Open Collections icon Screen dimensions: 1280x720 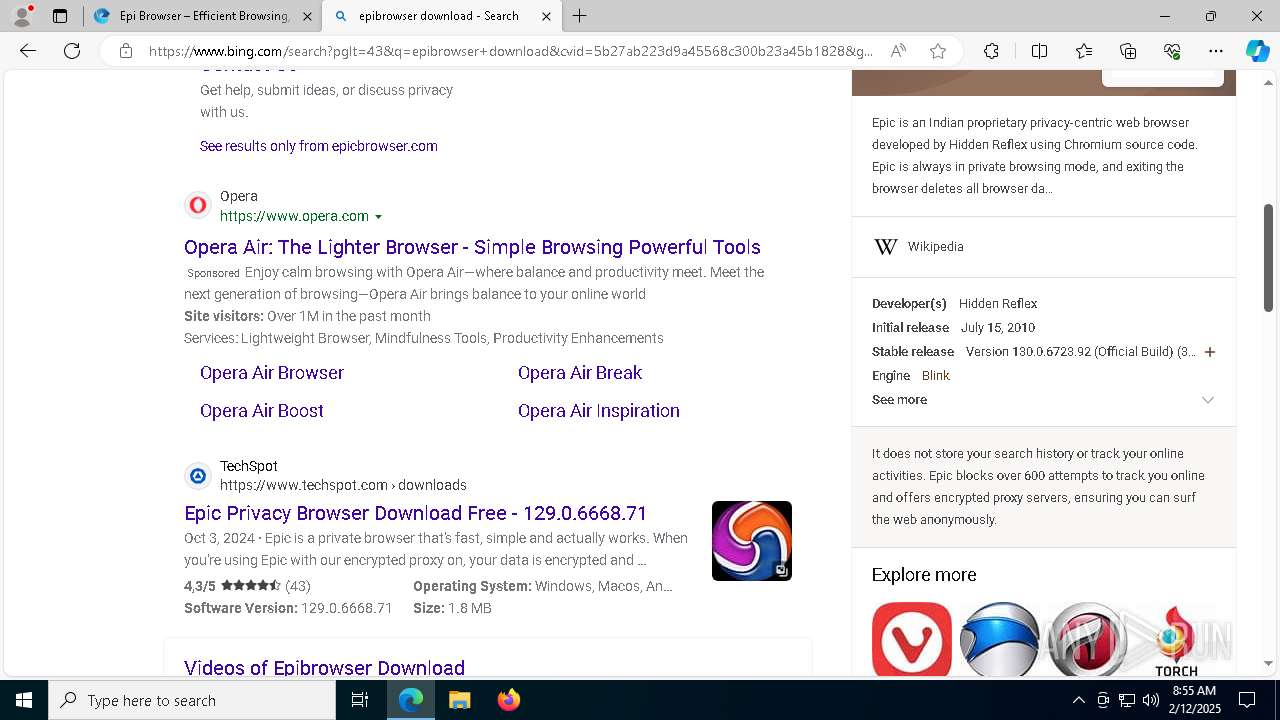click(x=1128, y=51)
